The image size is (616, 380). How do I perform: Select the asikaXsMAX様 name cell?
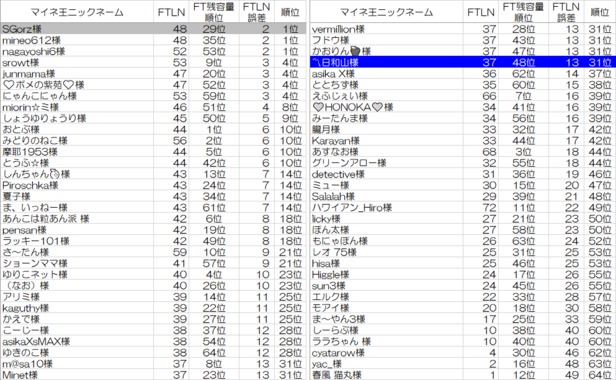point(77,341)
